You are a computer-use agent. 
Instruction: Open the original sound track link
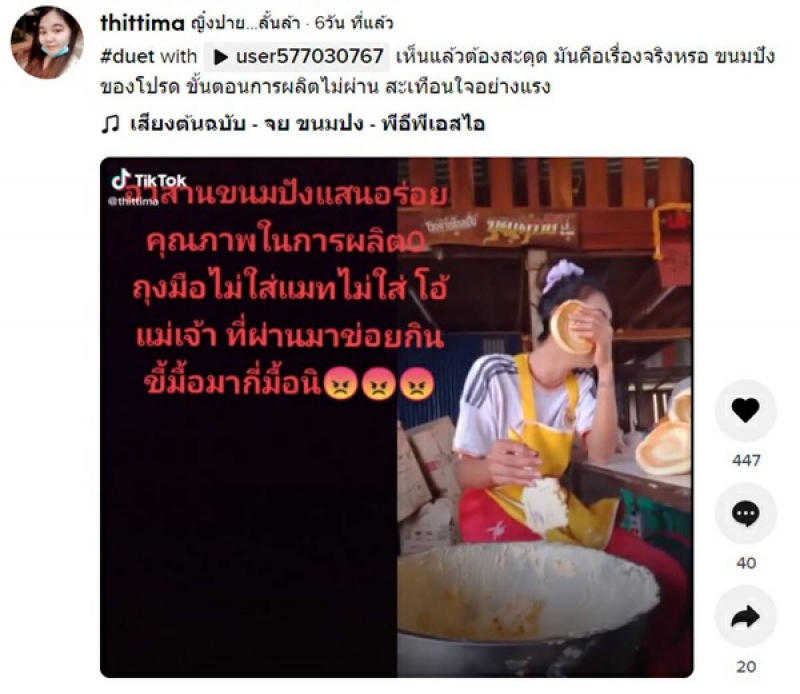click(x=308, y=124)
